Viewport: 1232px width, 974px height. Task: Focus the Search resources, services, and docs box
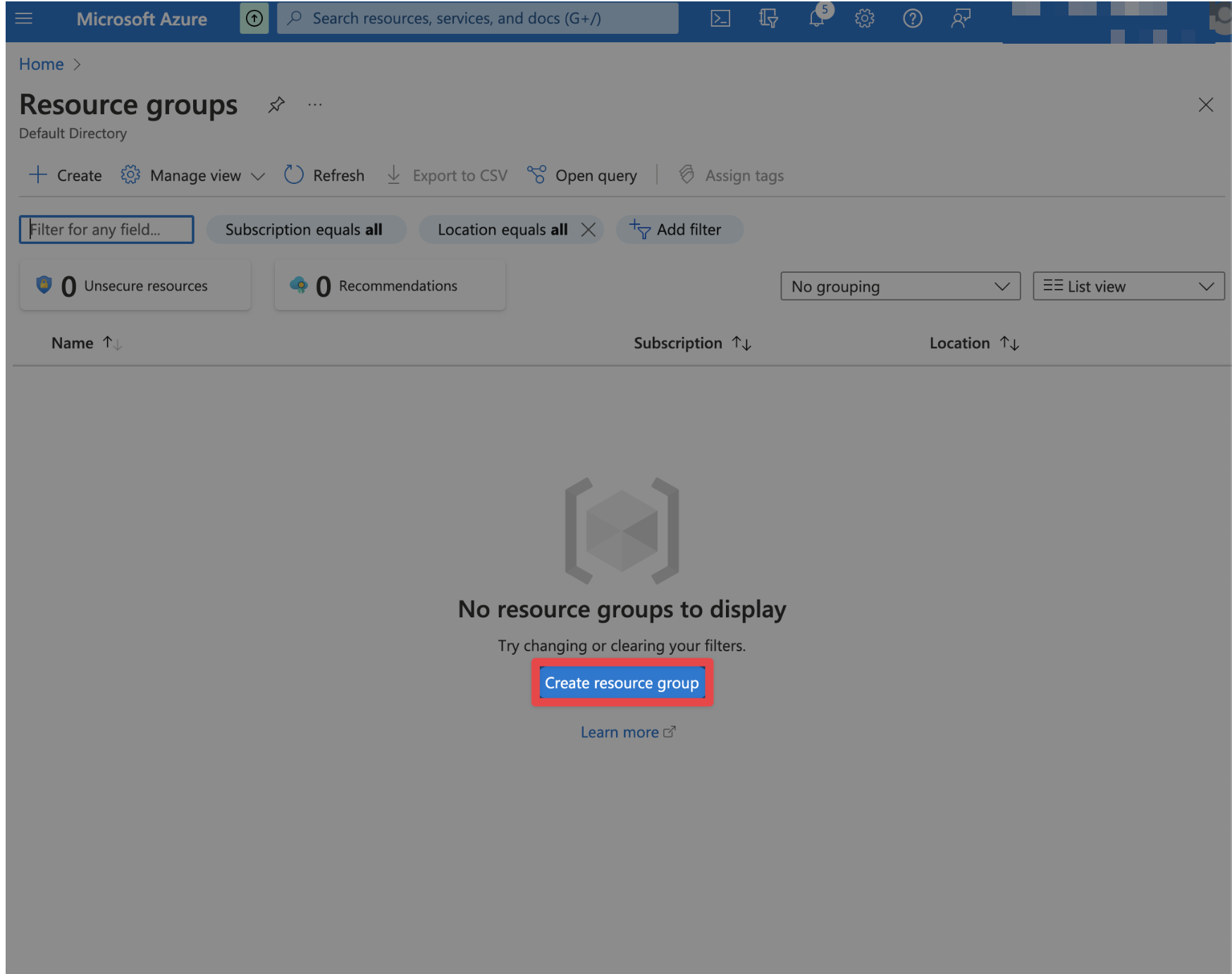click(478, 18)
